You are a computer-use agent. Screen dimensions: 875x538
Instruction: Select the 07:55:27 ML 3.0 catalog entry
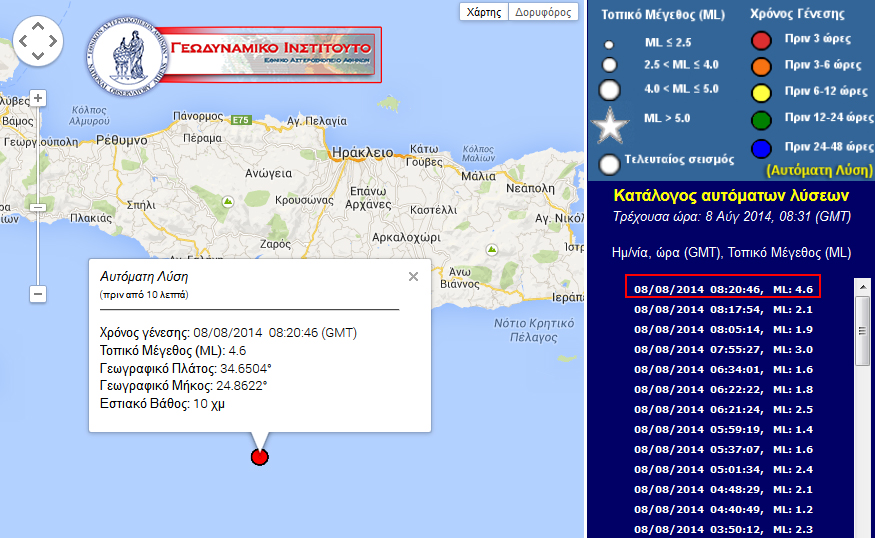pyautogui.click(x=723, y=349)
